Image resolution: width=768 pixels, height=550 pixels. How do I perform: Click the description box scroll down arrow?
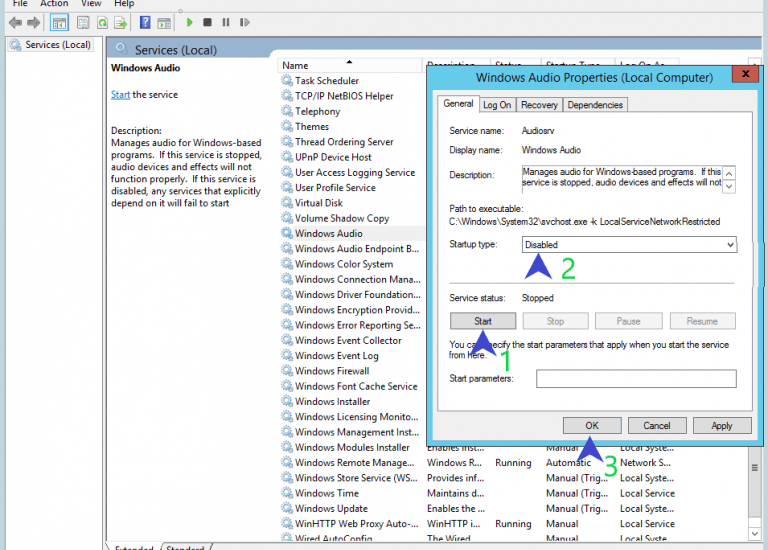click(x=729, y=186)
